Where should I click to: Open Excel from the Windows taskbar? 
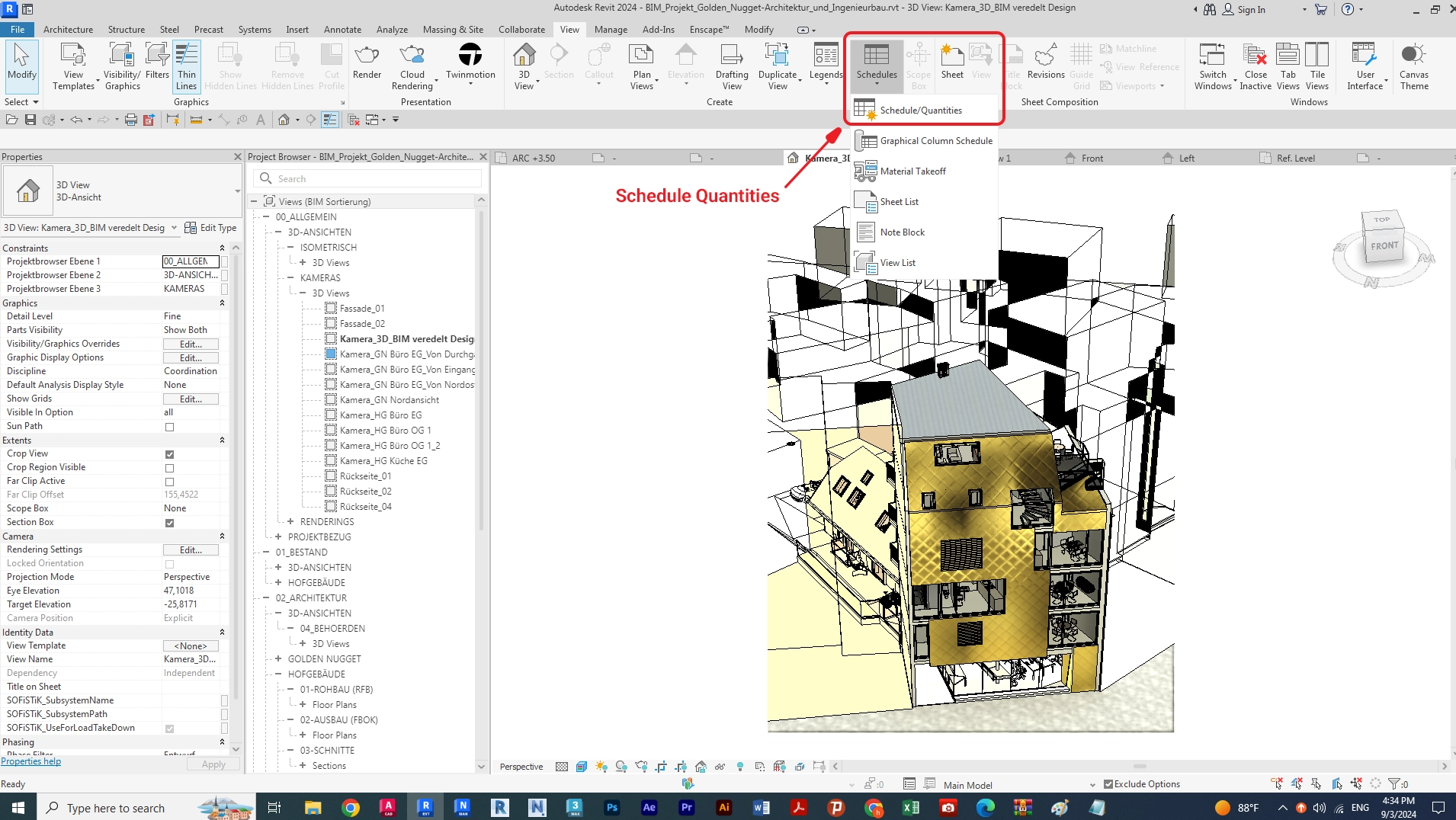[x=910, y=808]
